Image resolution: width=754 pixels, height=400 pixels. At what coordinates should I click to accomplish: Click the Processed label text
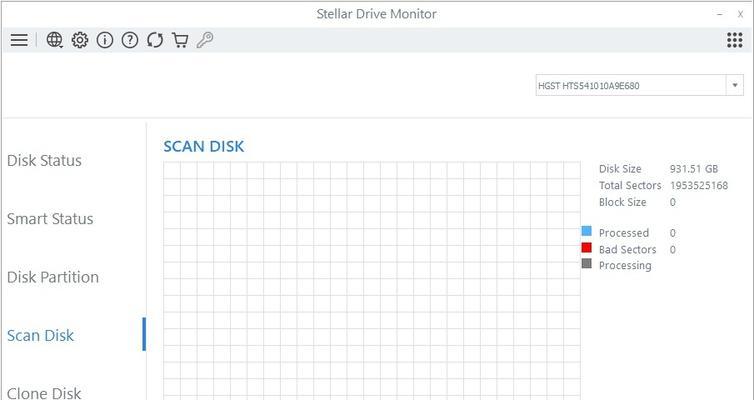pos(624,233)
